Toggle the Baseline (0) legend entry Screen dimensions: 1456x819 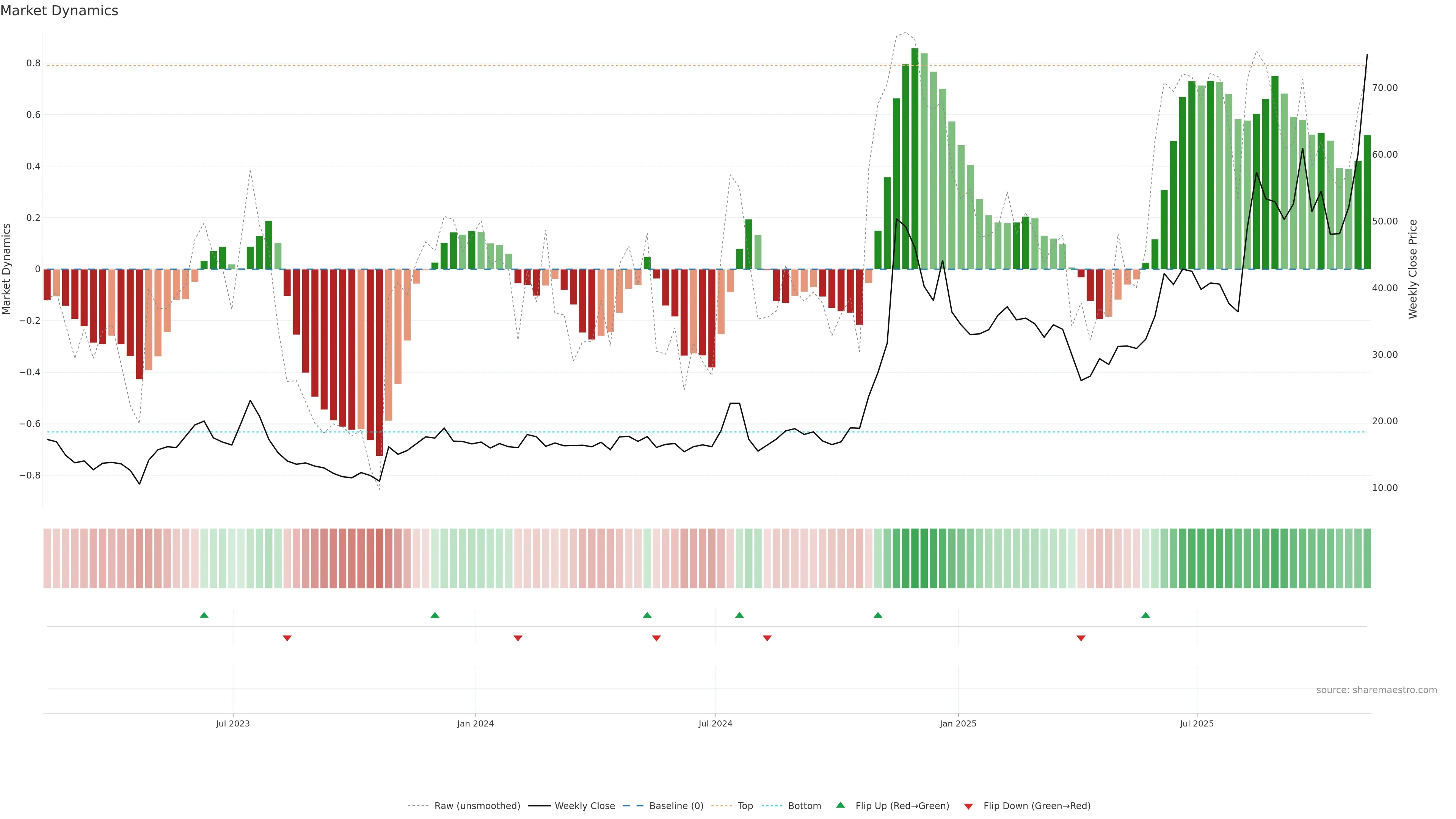click(x=676, y=806)
